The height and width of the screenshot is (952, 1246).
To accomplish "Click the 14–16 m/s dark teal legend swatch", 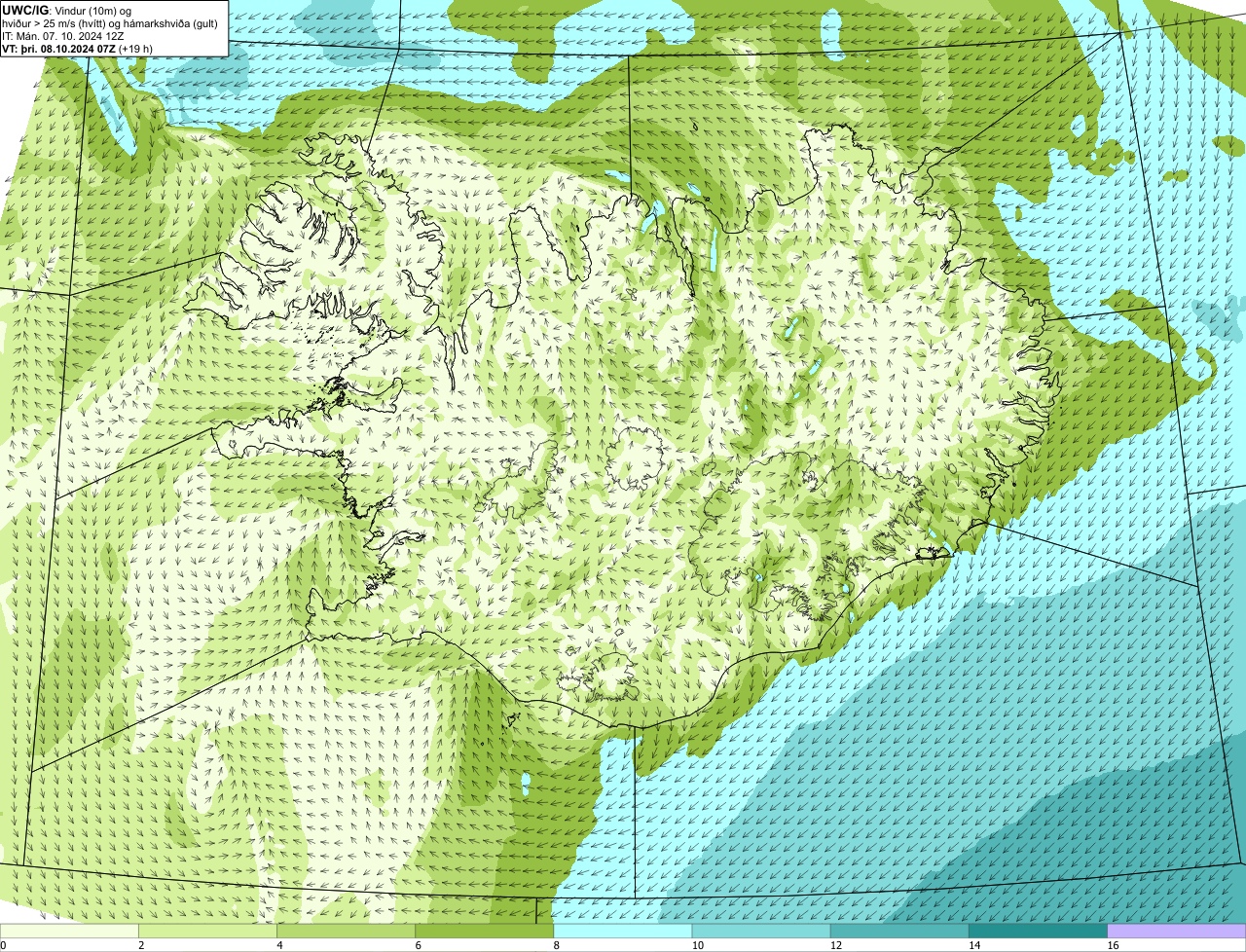I will pos(1039,932).
